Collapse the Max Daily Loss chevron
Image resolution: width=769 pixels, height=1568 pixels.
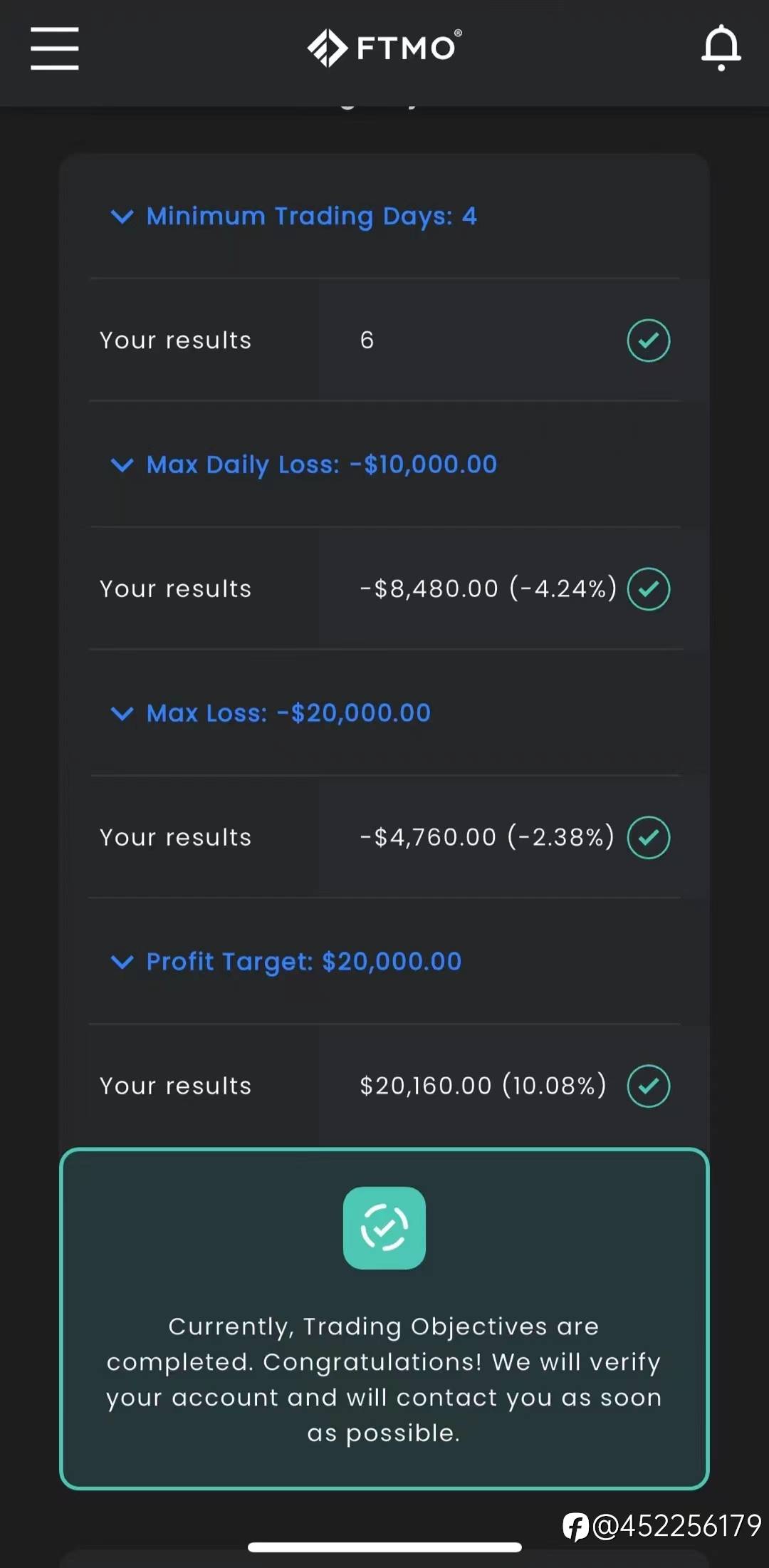[122, 465]
